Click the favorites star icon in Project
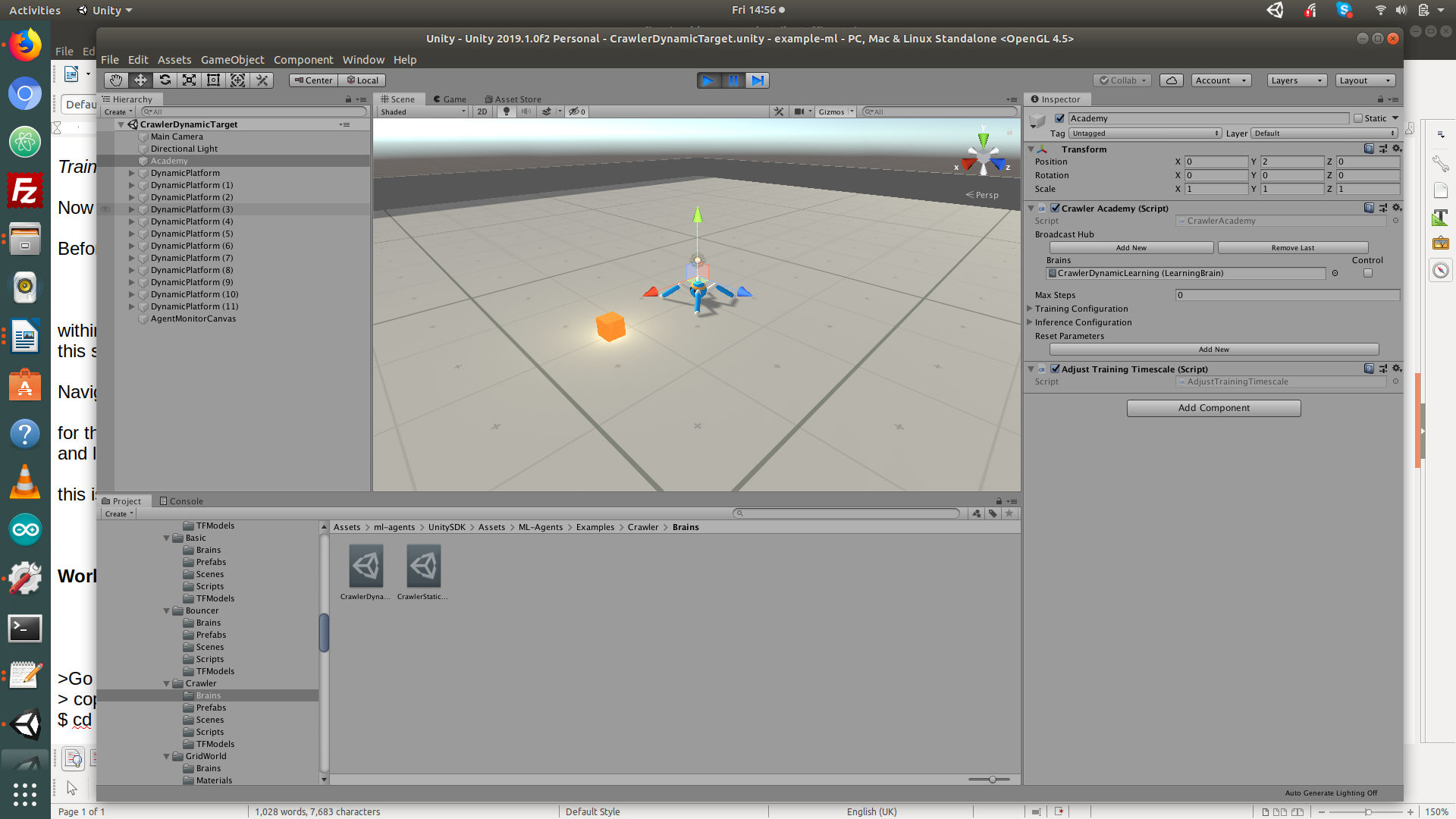 click(x=1009, y=513)
